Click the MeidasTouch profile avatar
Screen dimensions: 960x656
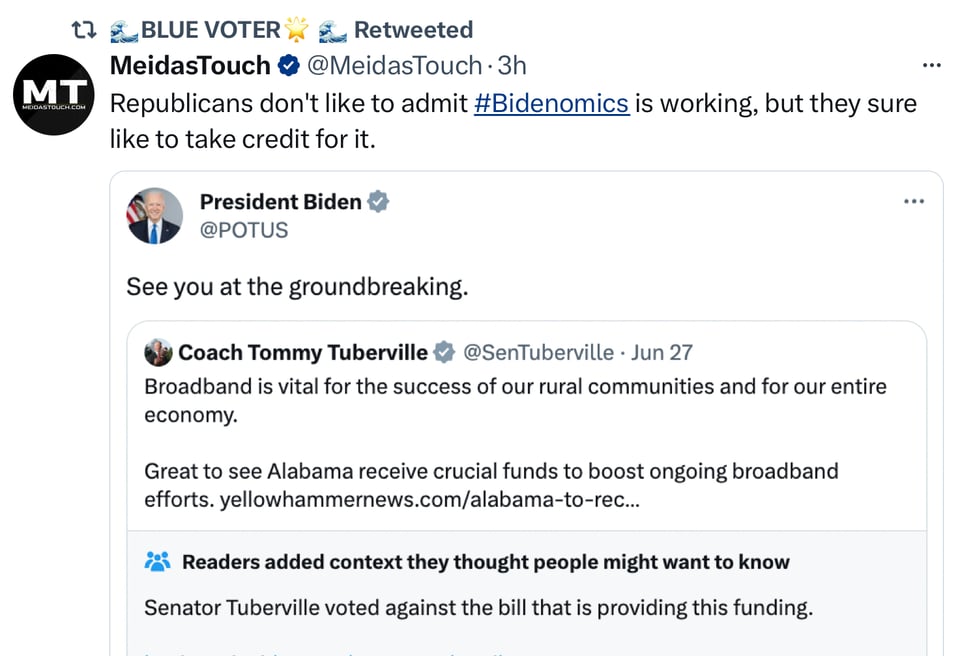point(53,95)
